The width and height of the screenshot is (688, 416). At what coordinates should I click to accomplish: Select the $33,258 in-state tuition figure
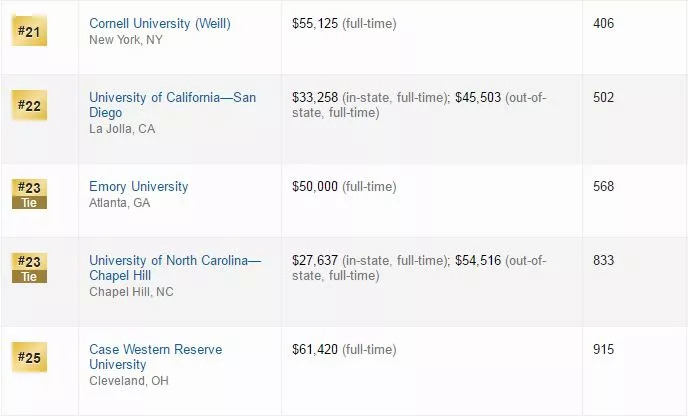(x=315, y=97)
